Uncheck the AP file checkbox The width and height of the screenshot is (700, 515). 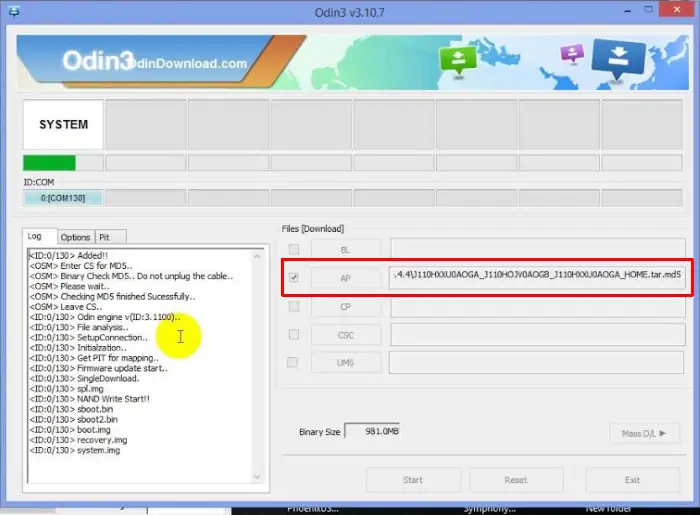(294, 278)
